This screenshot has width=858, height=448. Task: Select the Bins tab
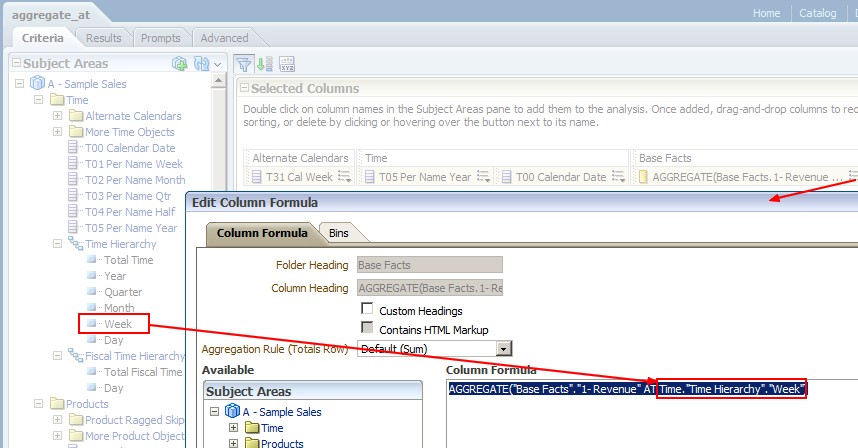(339, 232)
